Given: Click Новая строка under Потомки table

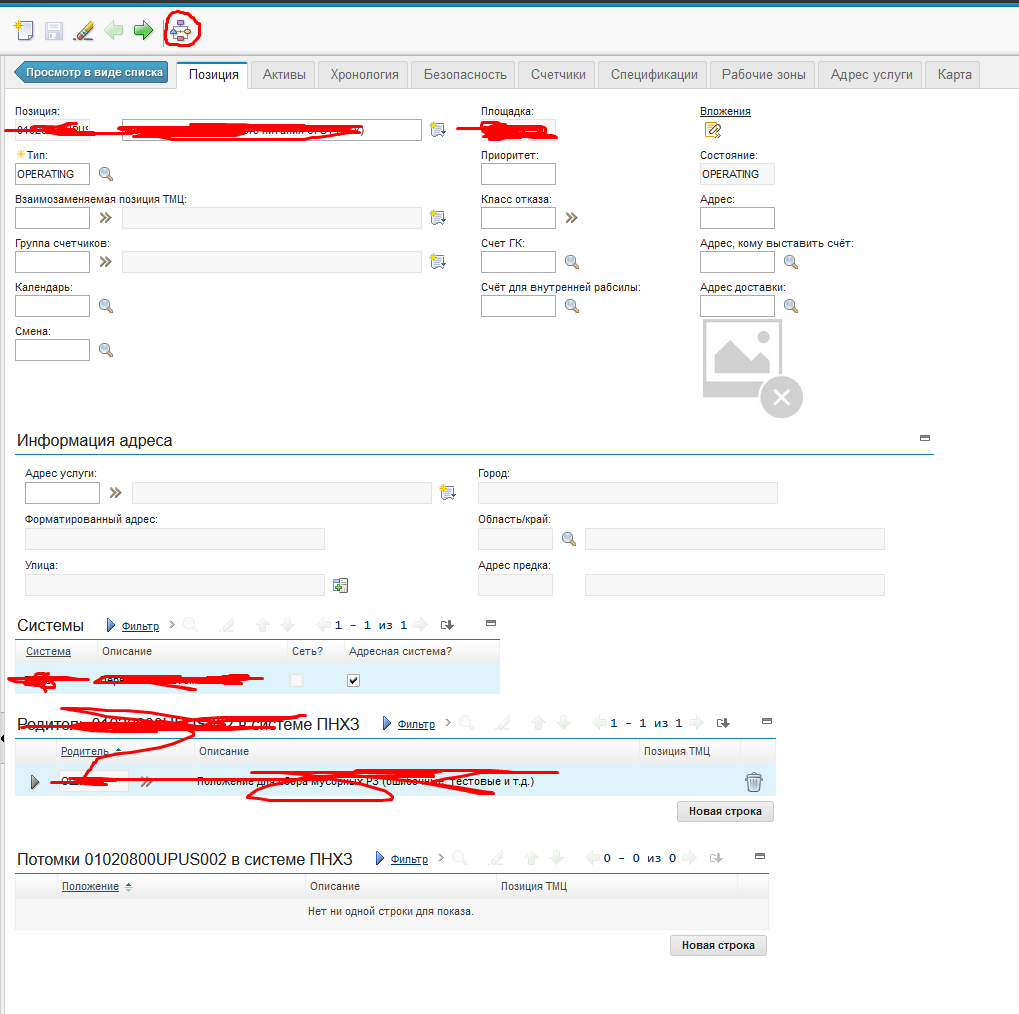Looking at the screenshot, I should click(718, 945).
